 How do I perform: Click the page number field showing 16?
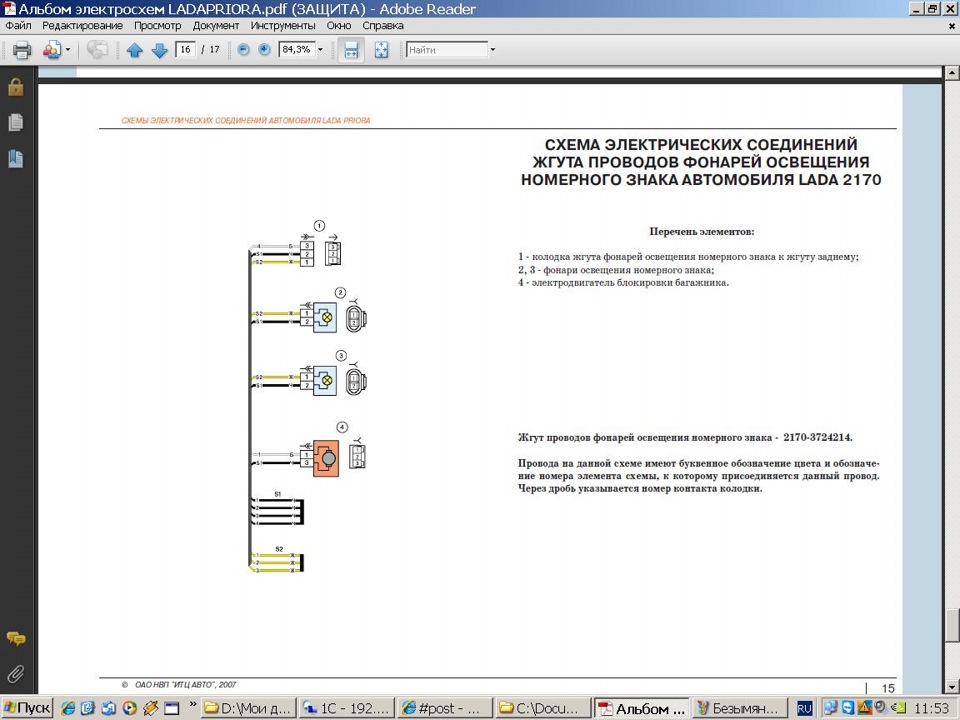(x=185, y=50)
